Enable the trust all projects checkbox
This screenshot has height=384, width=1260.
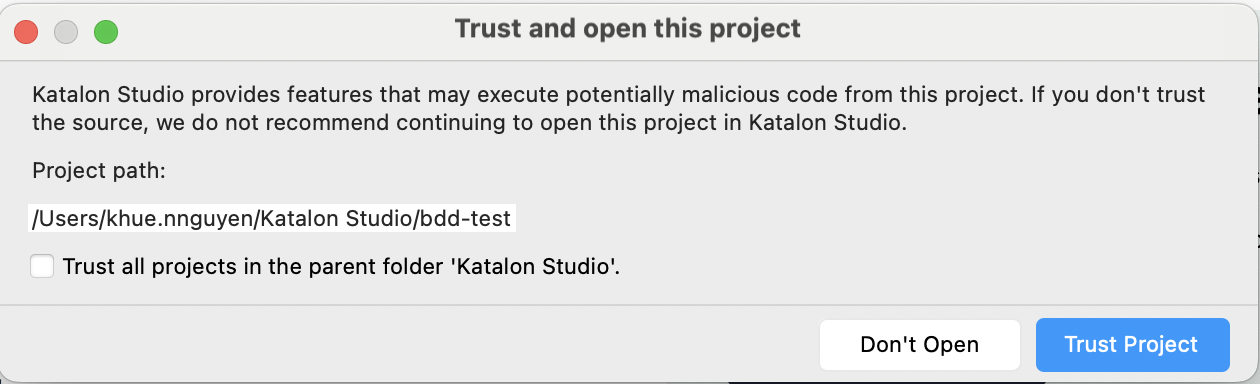point(42,267)
